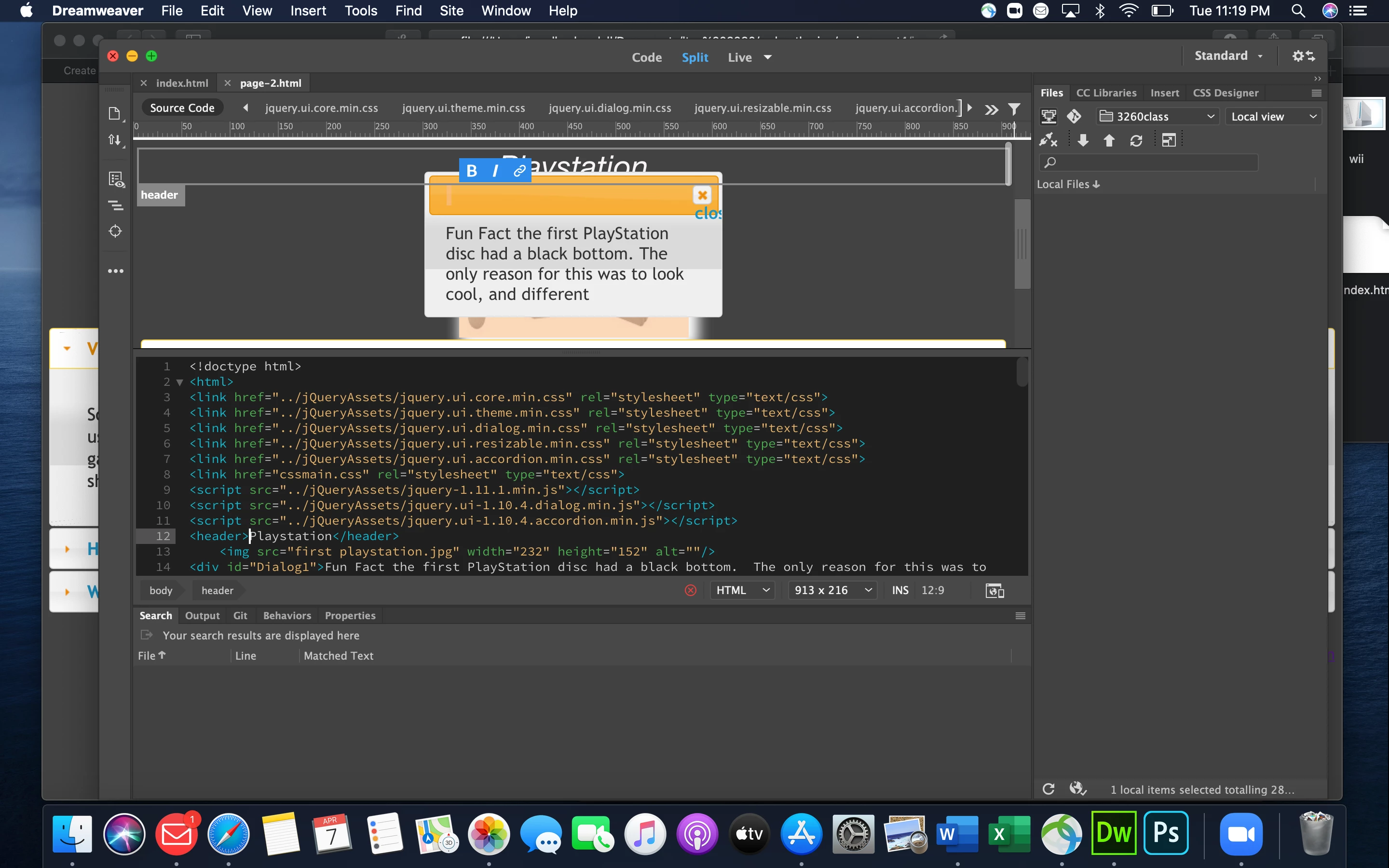
Task: Open the File Management icon in left toolbar
Action: coord(115,140)
